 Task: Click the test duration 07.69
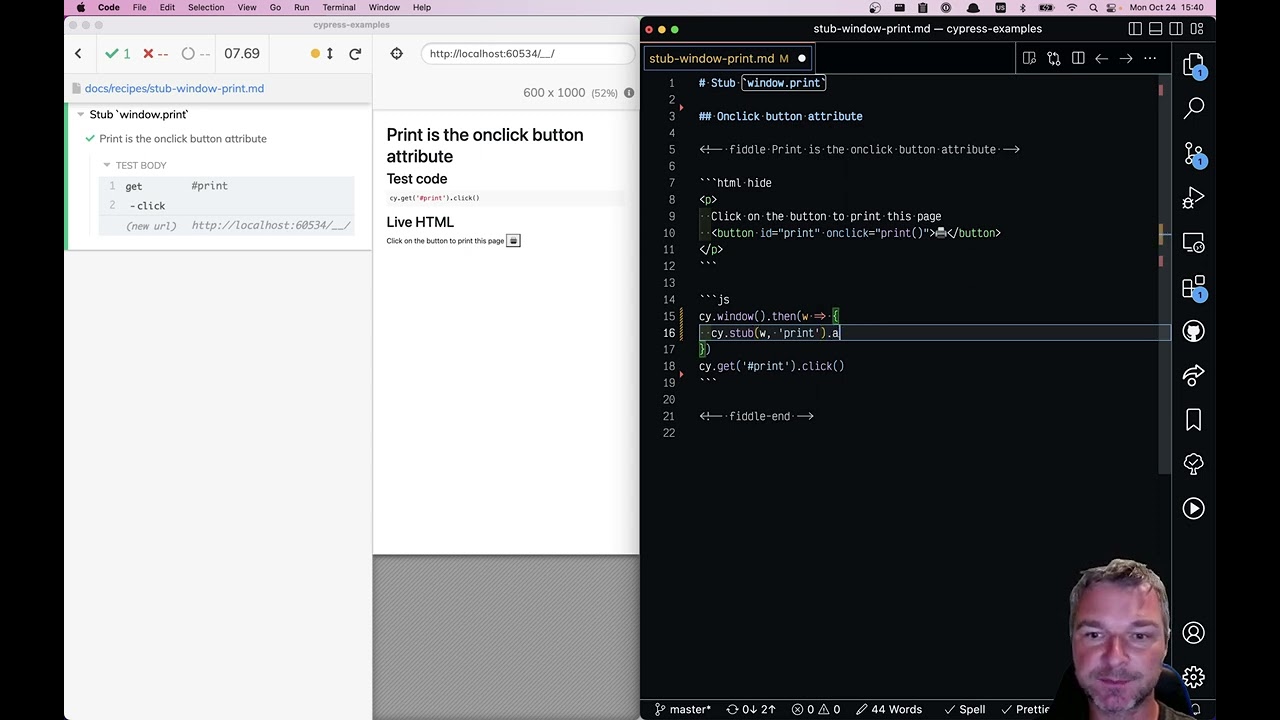pos(242,53)
